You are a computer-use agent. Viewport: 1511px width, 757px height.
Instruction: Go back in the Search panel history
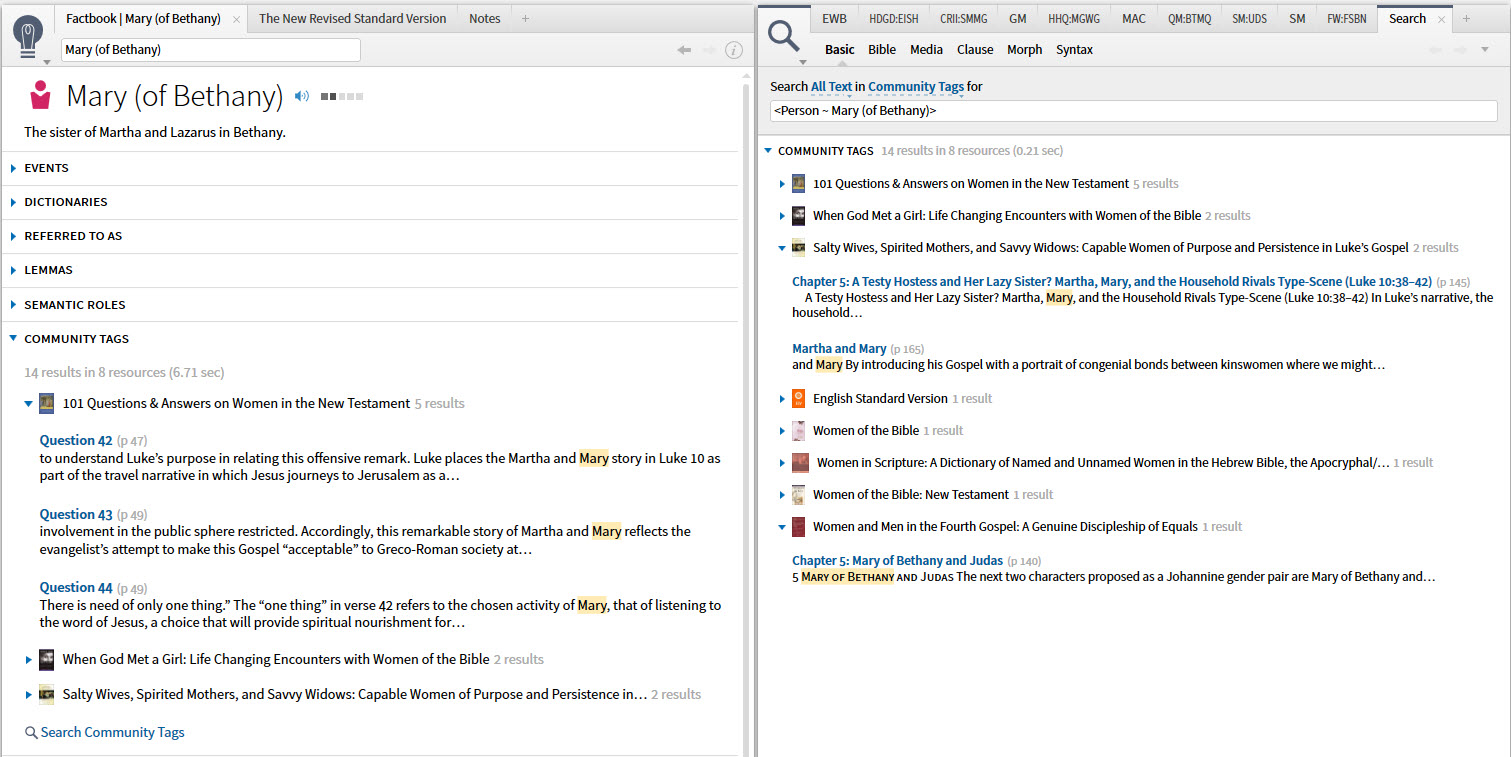coord(1435,50)
